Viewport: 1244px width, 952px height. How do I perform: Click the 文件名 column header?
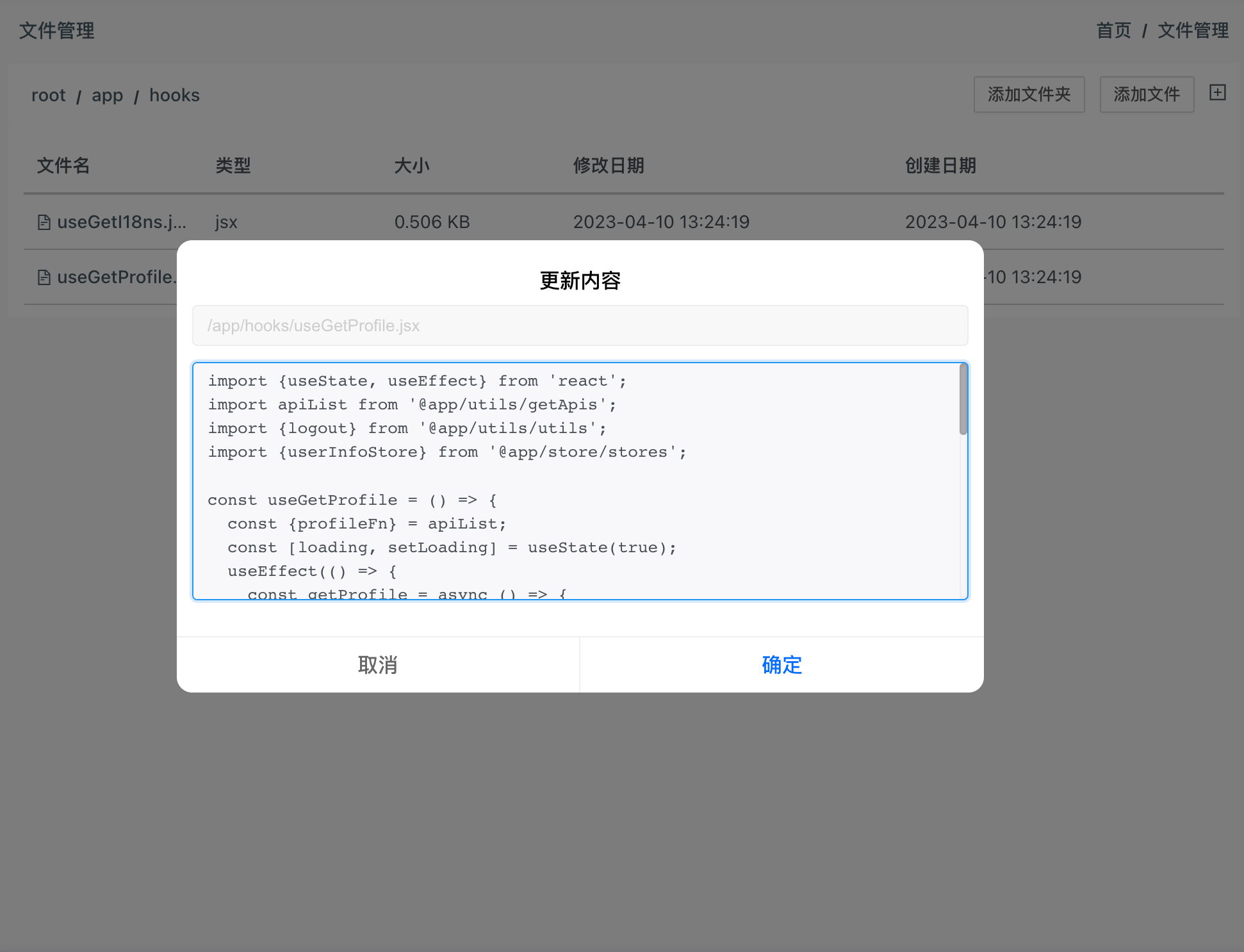click(63, 166)
